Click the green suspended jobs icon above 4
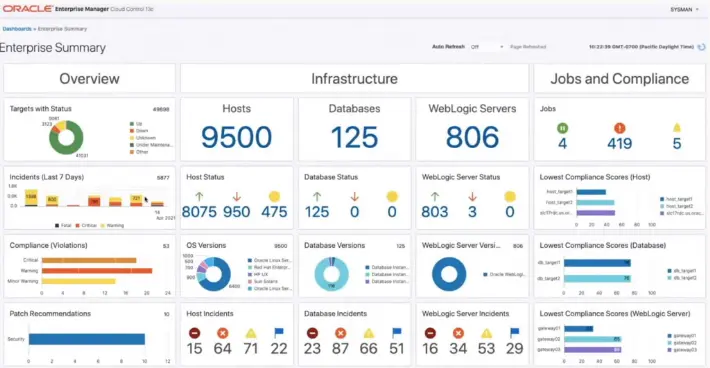Viewport: 710px width, 368px height. [562, 128]
